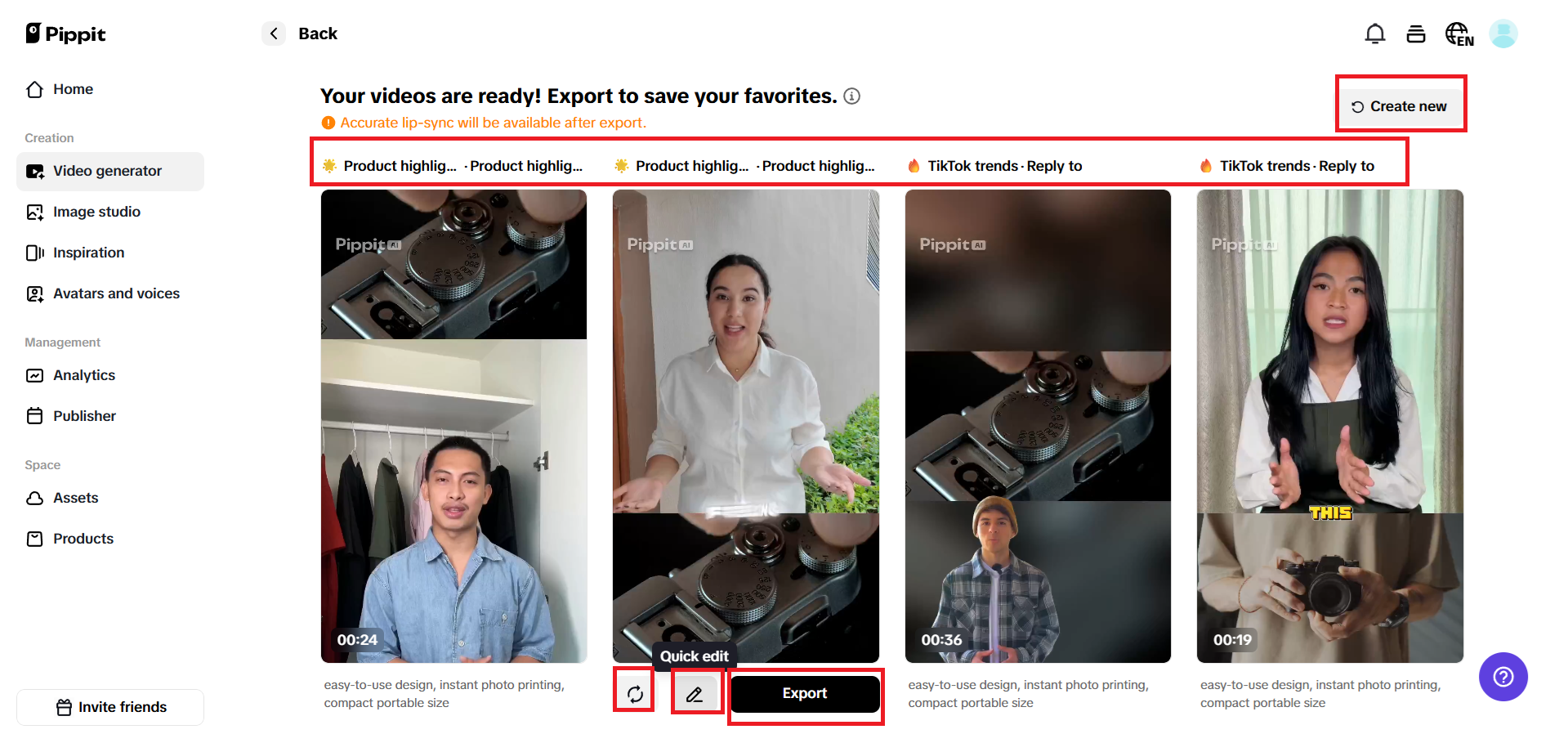Click the Create new button
The height and width of the screenshot is (734, 1568).
tap(1399, 106)
